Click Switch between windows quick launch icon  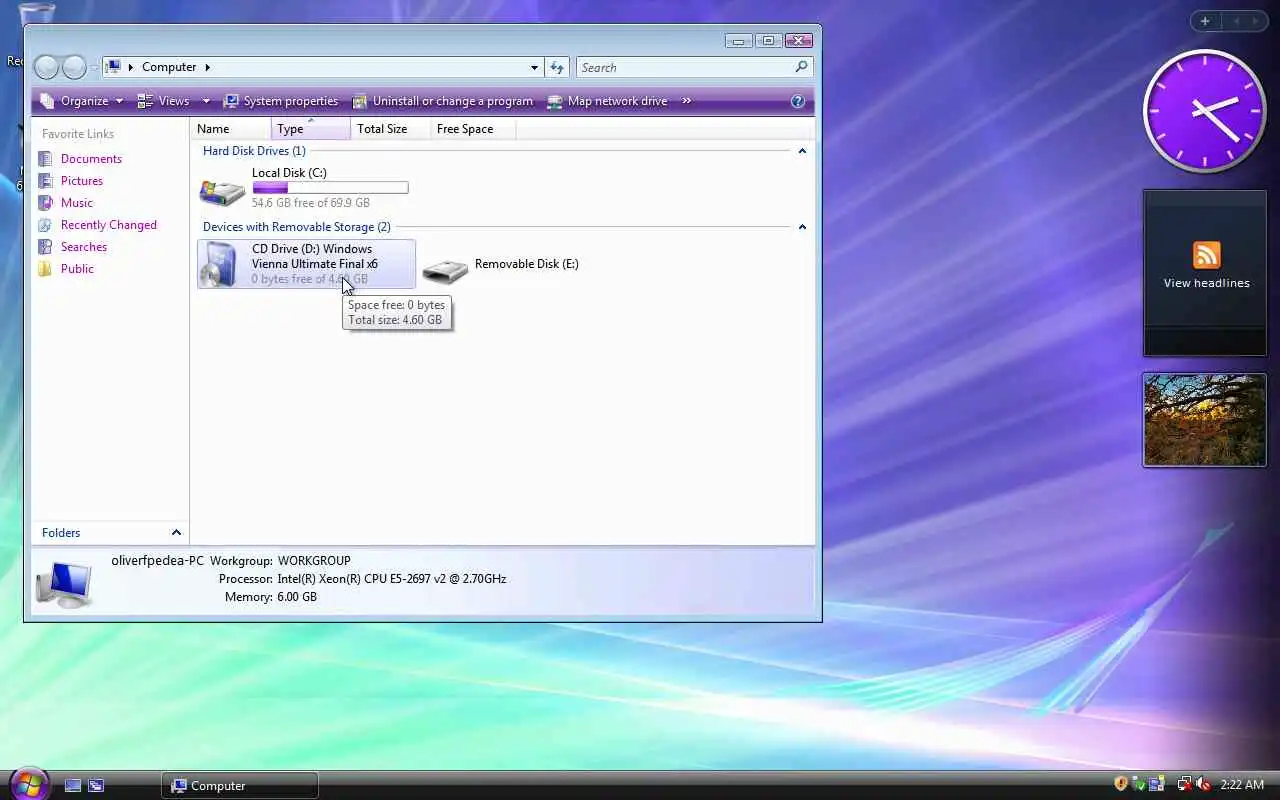point(96,786)
